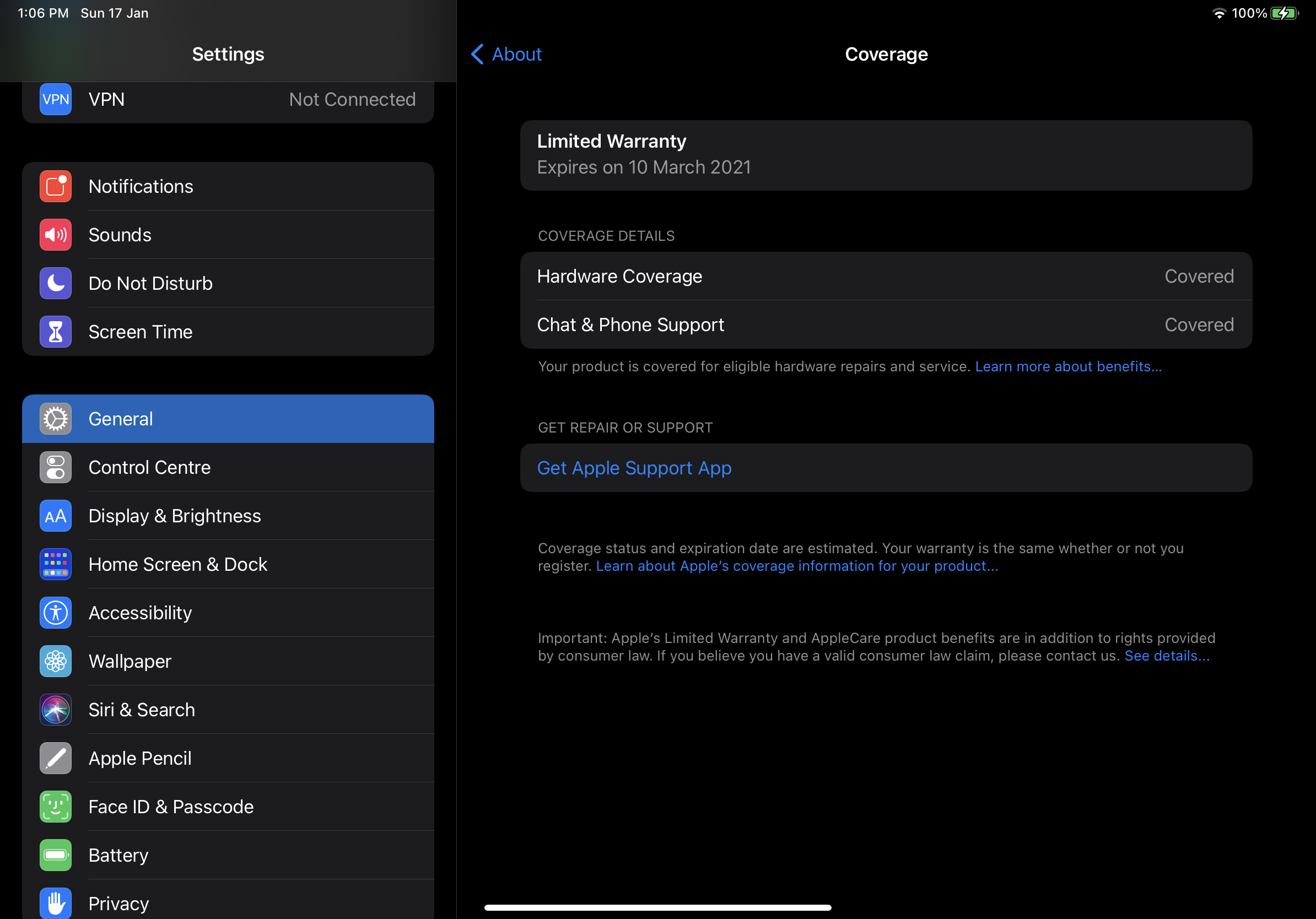Screen dimensions: 1316x919
Task: Tap the GET REPAIR OR SUPPORT header
Action: (x=625, y=428)
